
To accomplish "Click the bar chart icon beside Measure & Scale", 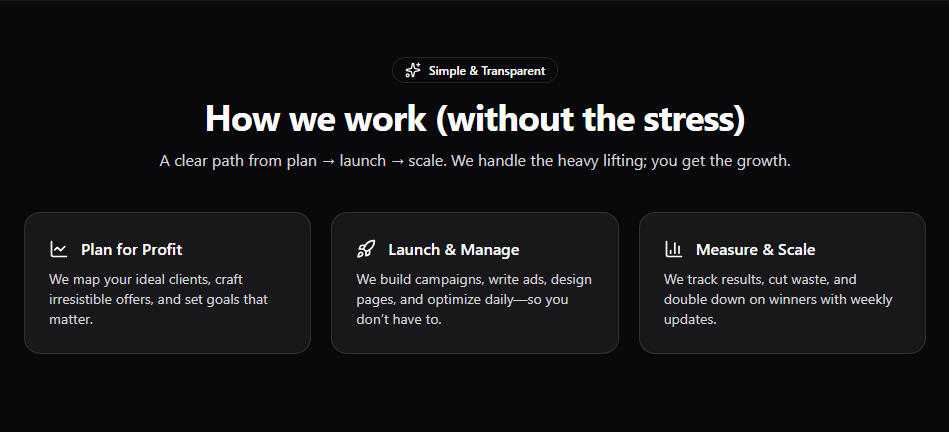I will pyautogui.click(x=674, y=249).
